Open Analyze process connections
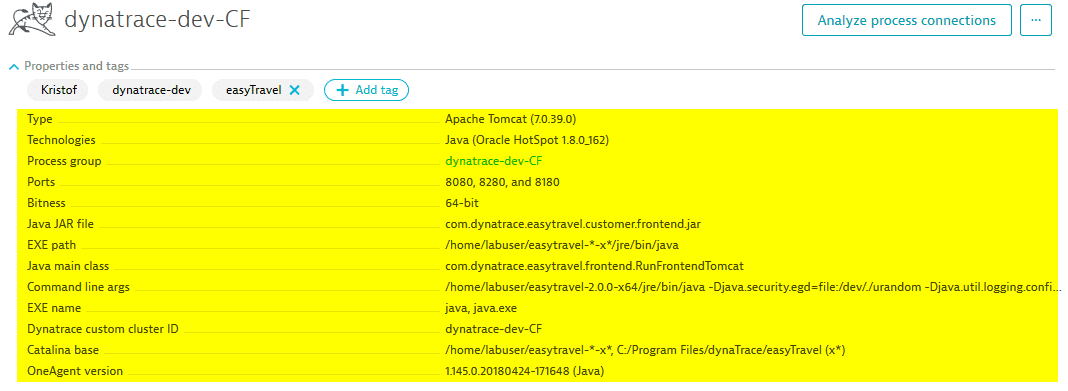1068x391 pixels. pyautogui.click(x=907, y=20)
